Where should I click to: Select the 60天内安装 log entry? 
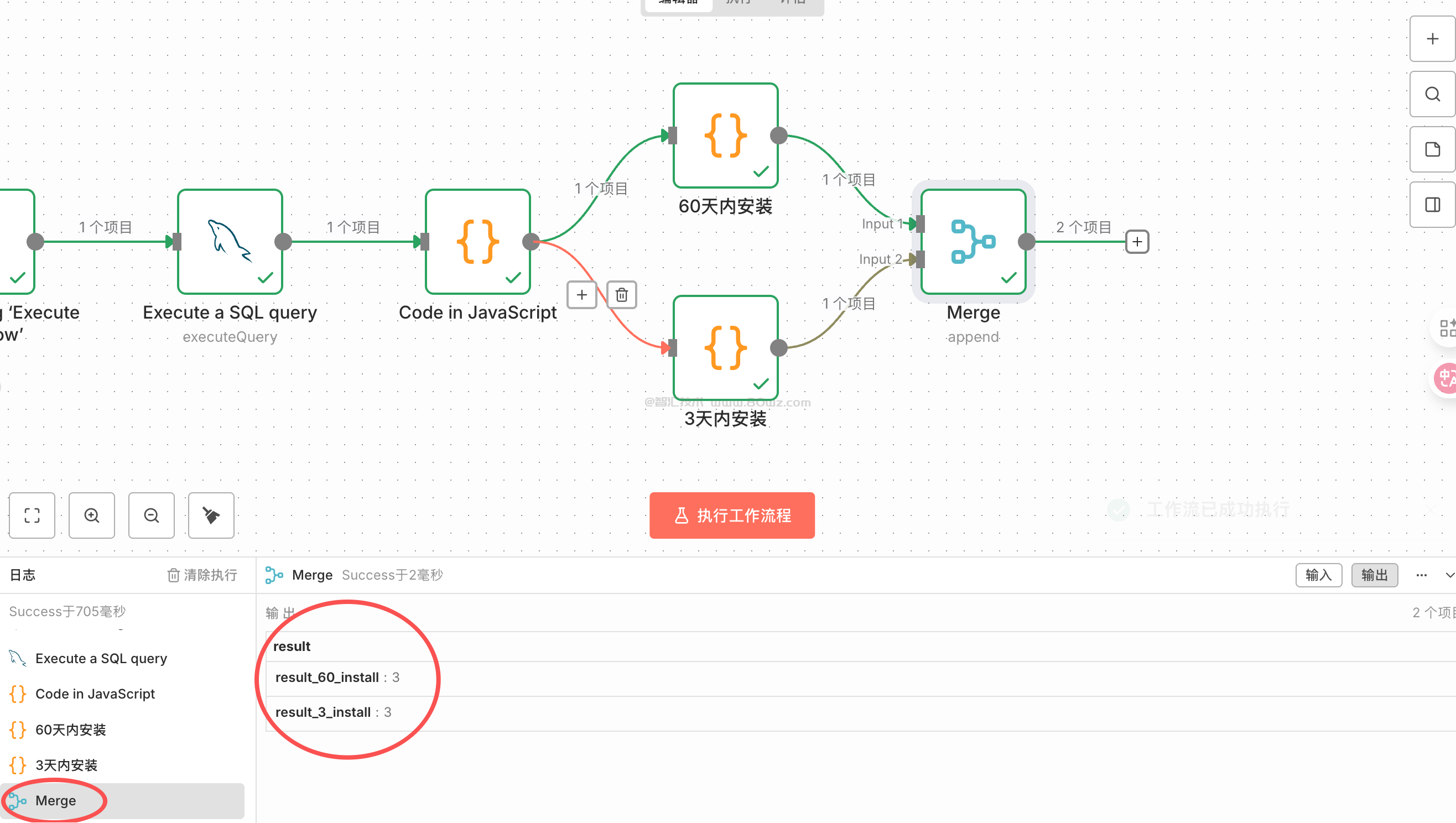(70, 729)
